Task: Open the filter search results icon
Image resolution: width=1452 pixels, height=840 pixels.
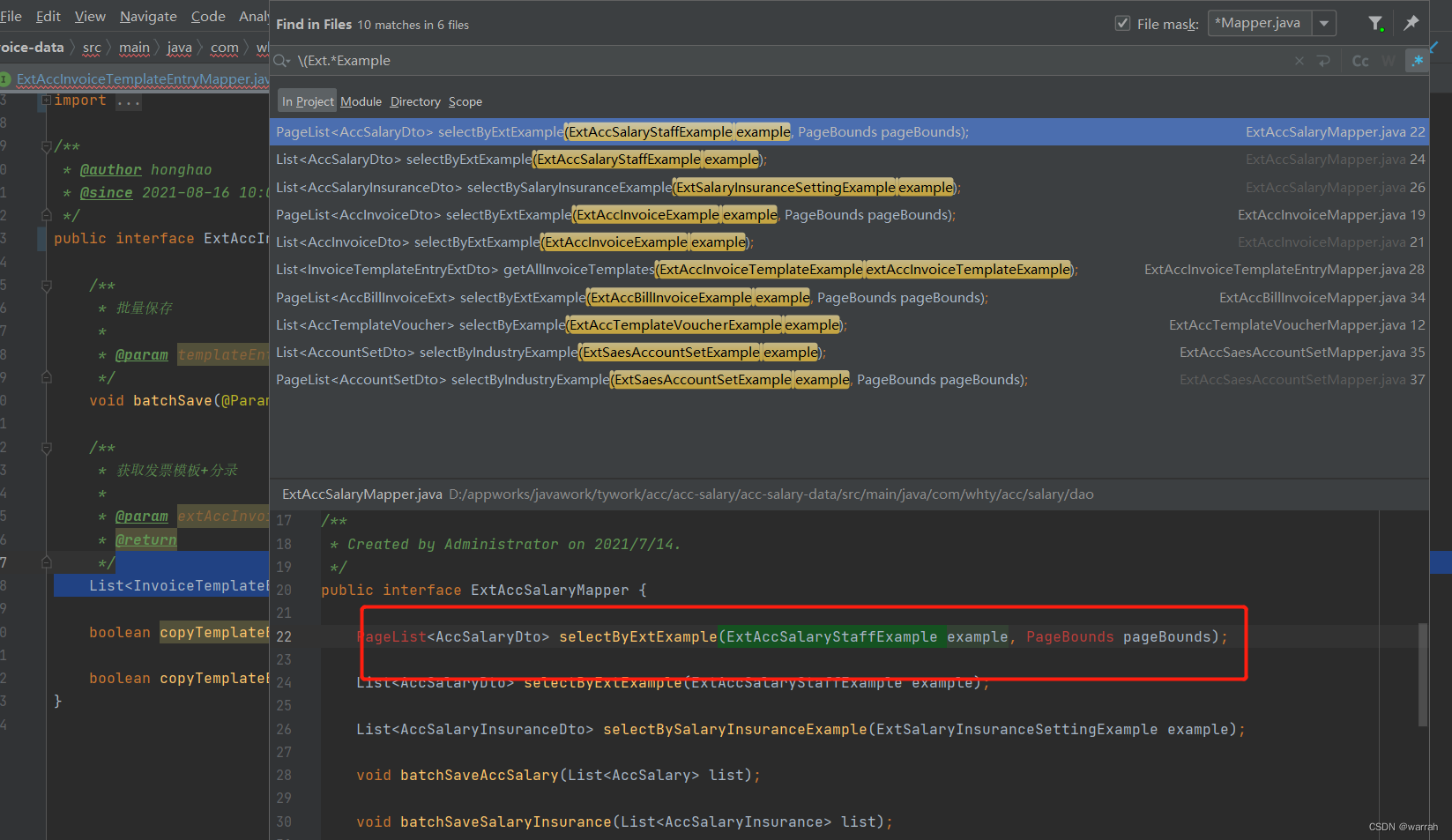Action: click(x=1375, y=24)
